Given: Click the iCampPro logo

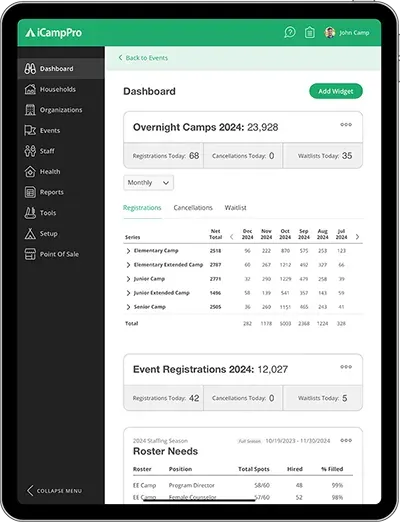Looking at the screenshot, I should [x=53, y=33].
